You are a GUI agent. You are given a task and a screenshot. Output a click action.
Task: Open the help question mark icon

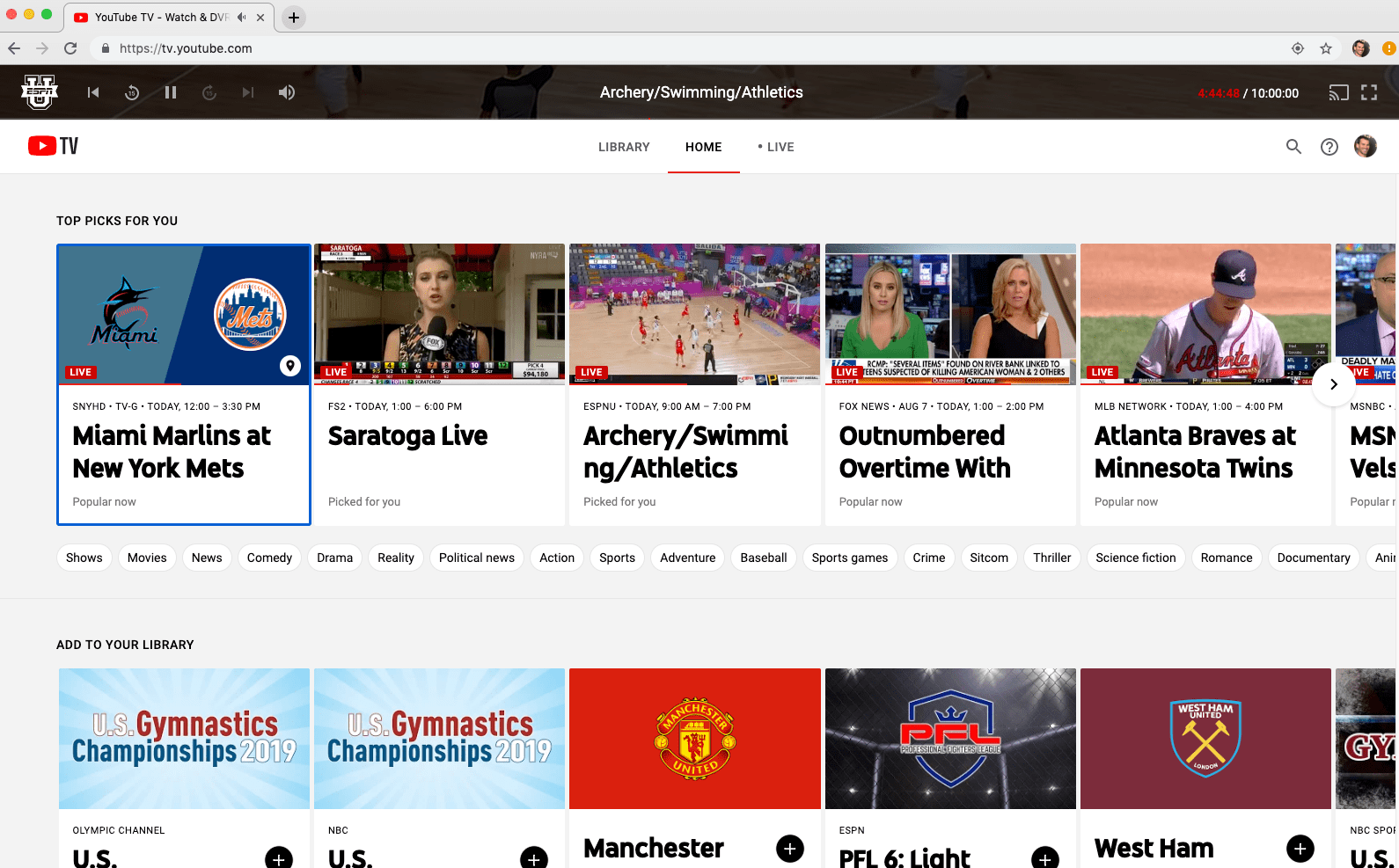click(1329, 147)
